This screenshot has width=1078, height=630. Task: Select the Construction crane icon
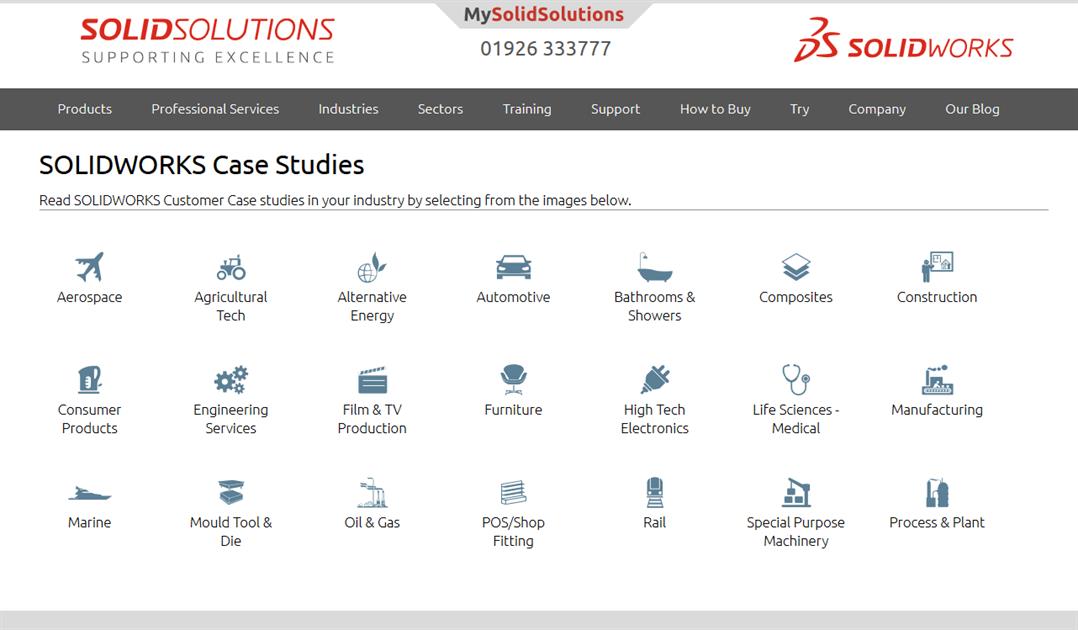(937, 264)
